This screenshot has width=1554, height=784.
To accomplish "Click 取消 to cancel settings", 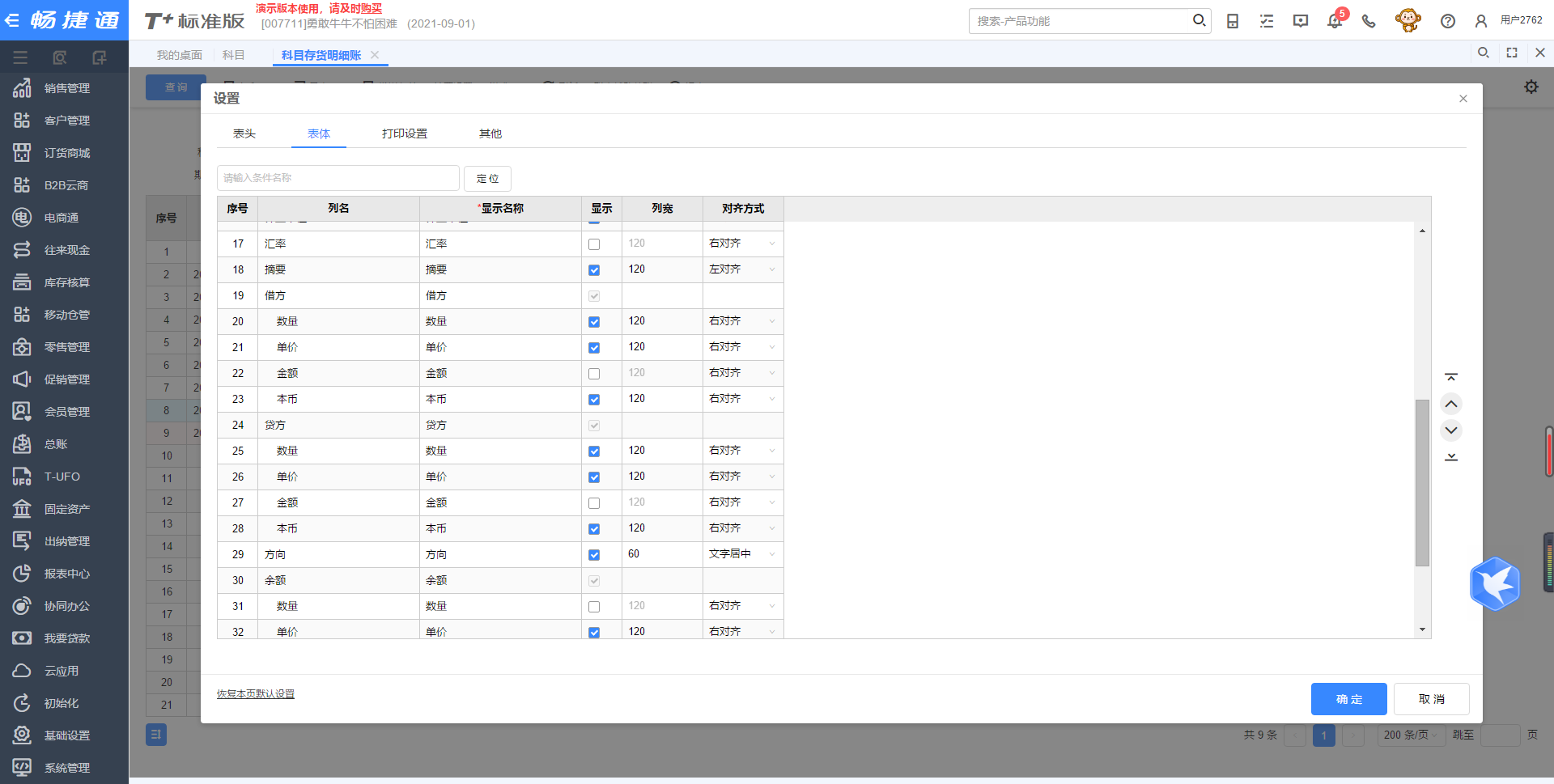I will [x=1432, y=699].
